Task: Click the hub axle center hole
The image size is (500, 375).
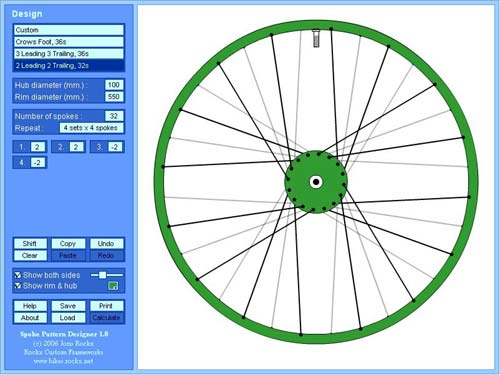Action: [x=315, y=182]
